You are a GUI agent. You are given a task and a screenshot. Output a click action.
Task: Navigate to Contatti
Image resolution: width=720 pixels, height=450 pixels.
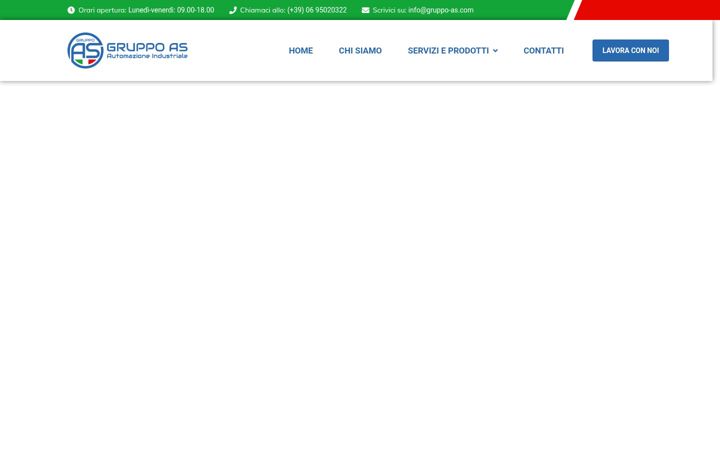point(543,51)
